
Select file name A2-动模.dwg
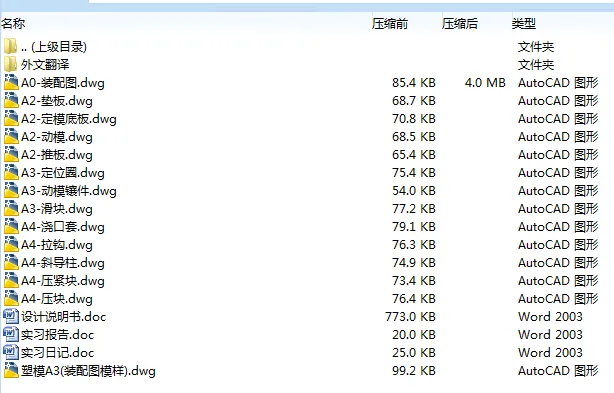57,137
